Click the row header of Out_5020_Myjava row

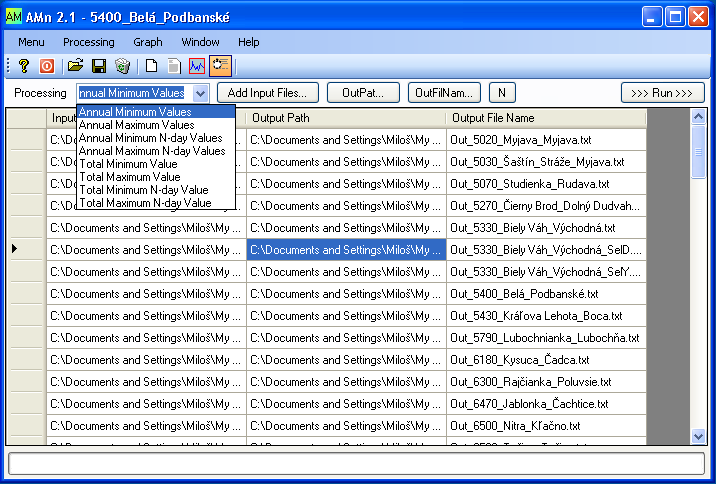[x=26, y=140]
